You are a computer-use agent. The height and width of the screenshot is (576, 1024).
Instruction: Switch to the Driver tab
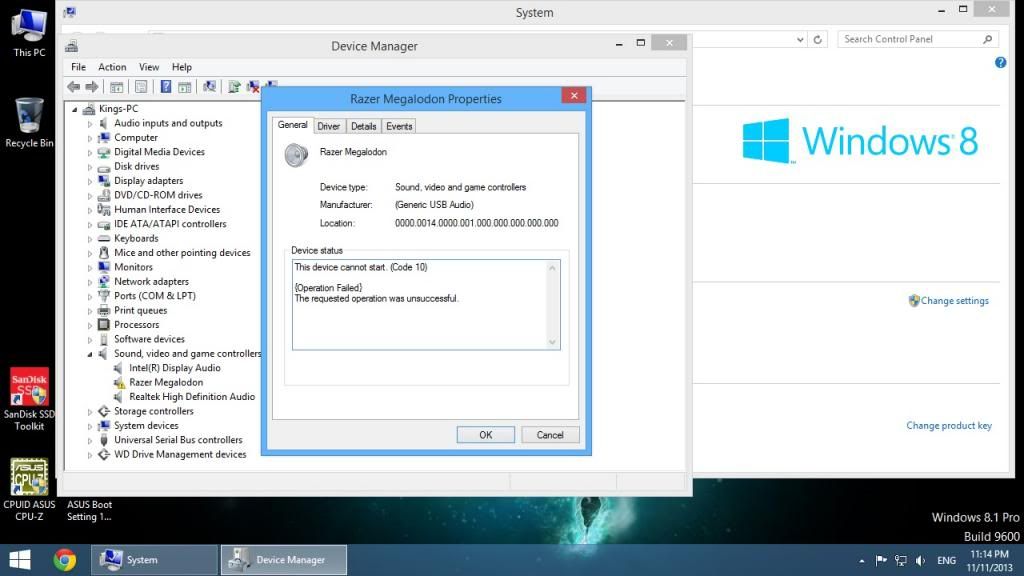328,126
